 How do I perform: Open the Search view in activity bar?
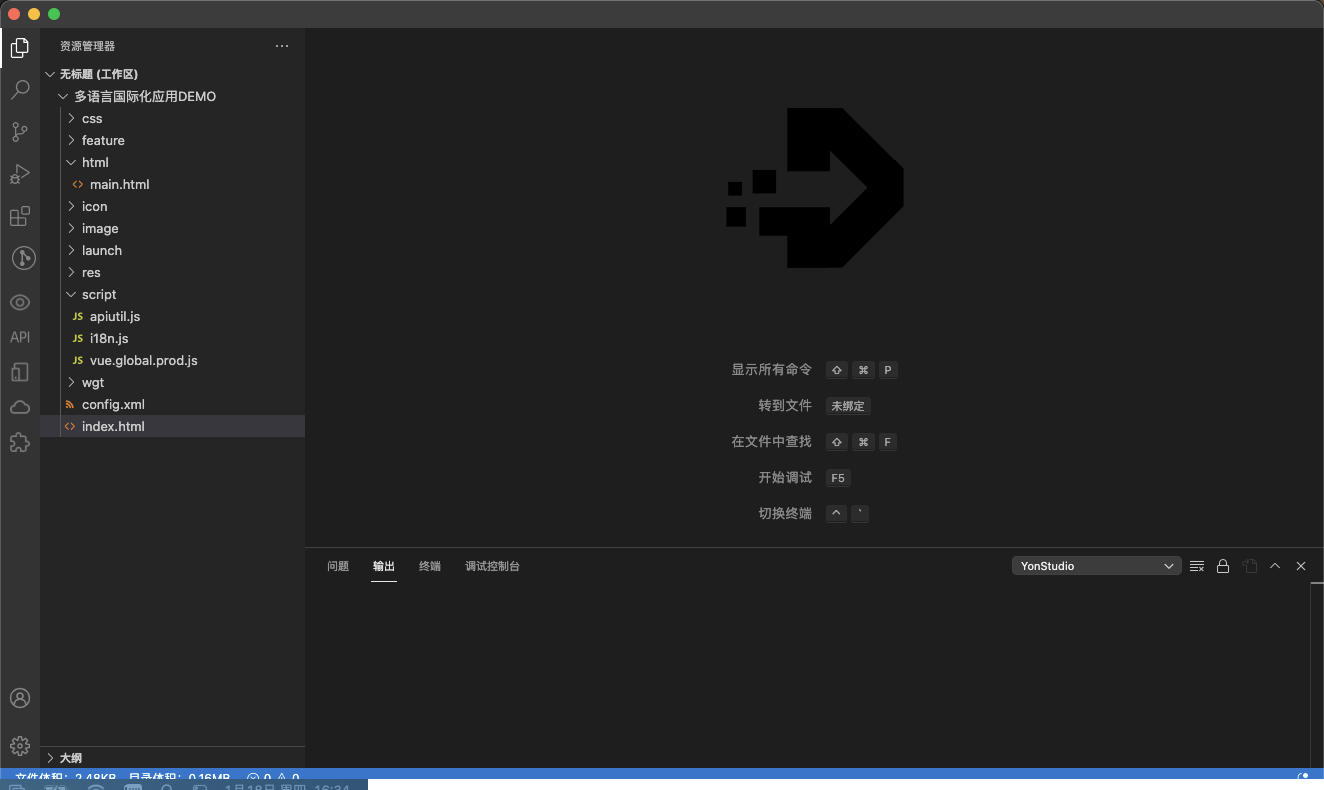[x=20, y=90]
